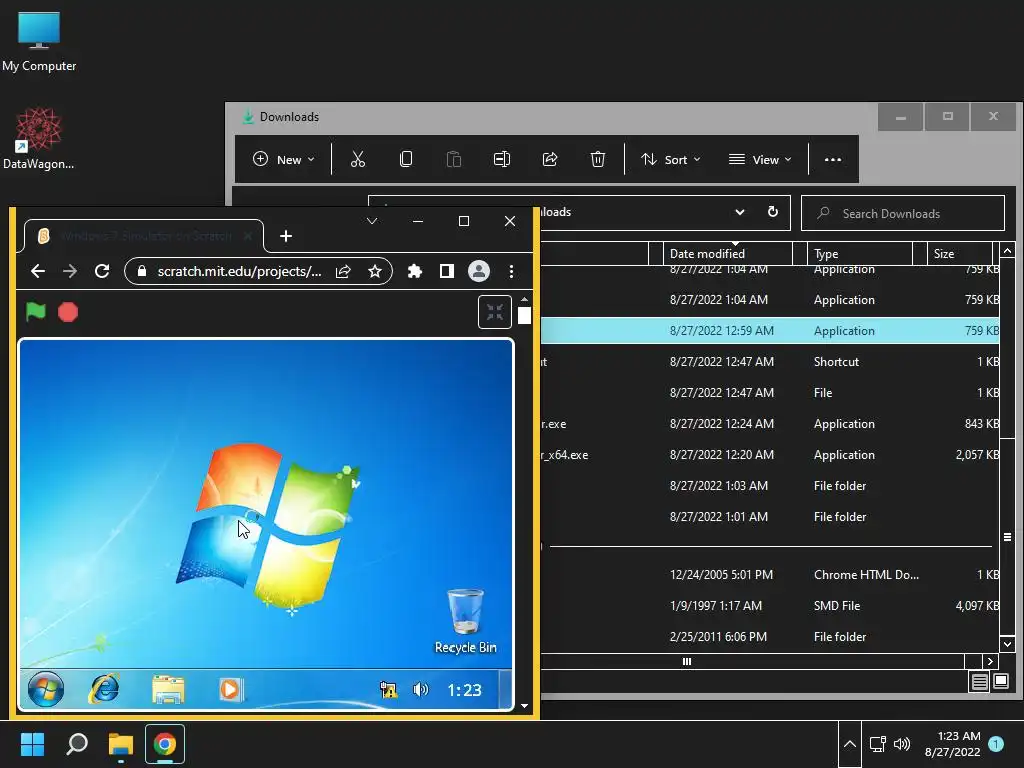Click the simulator volume speaker icon

(x=421, y=690)
